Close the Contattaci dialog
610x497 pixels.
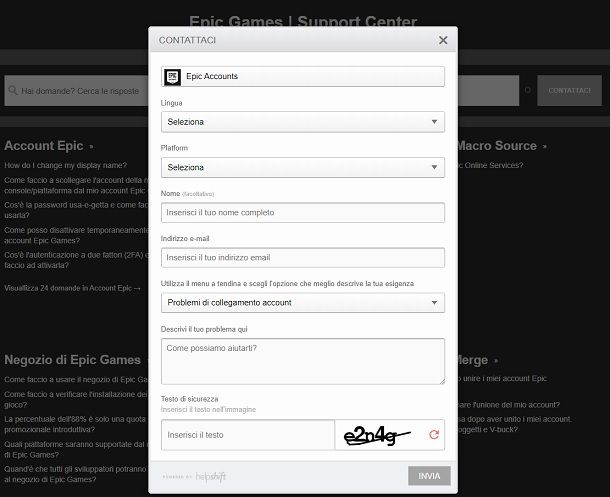coord(443,40)
